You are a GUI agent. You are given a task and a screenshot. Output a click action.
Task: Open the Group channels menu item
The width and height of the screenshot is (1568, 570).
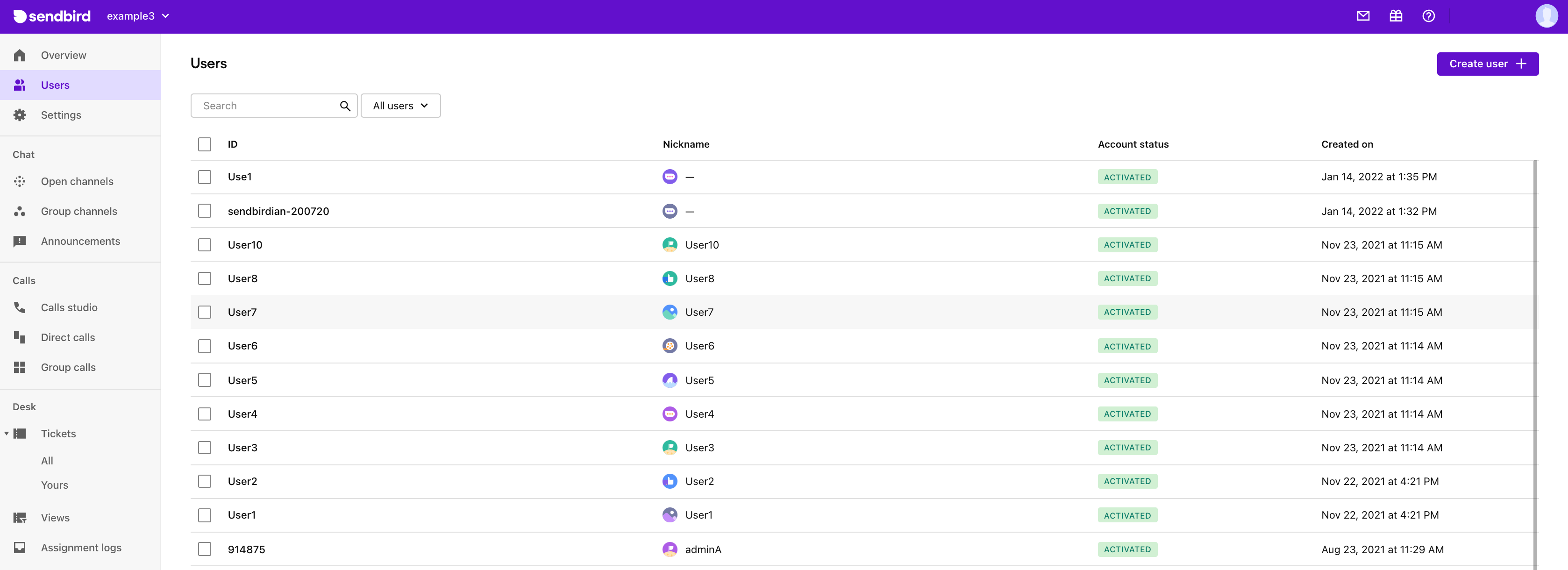click(x=78, y=211)
